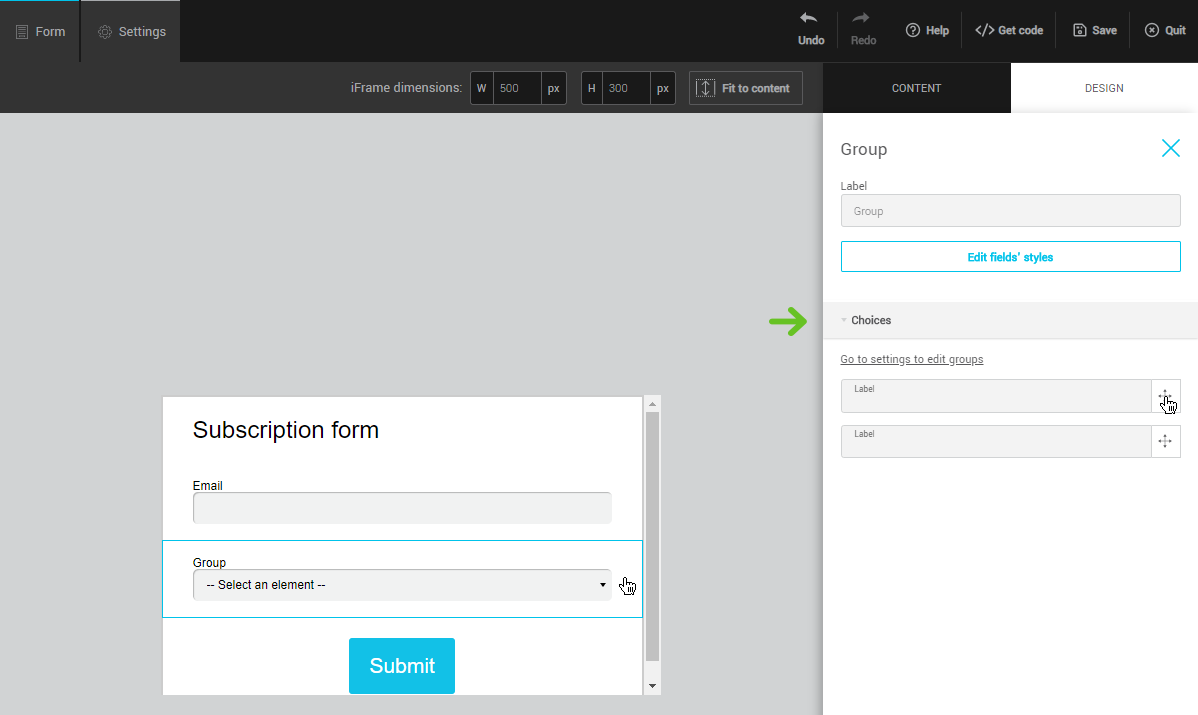The height and width of the screenshot is (715, 1198).
Task: Save the form
Action: 1094,31
